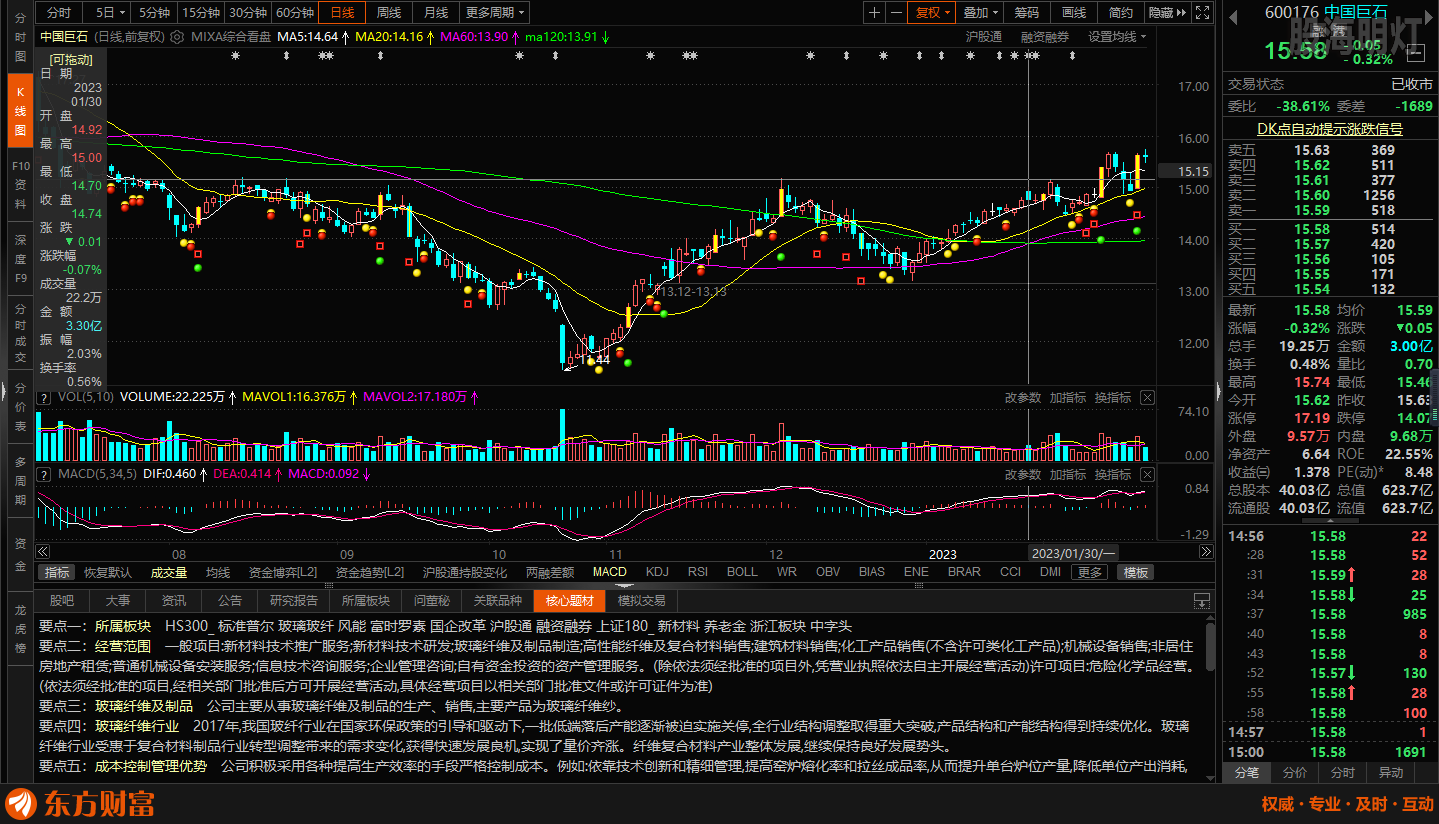Open the 叠加 overlay dropdown
Viewport: 1439px width, 824px height.
point(981,13)
